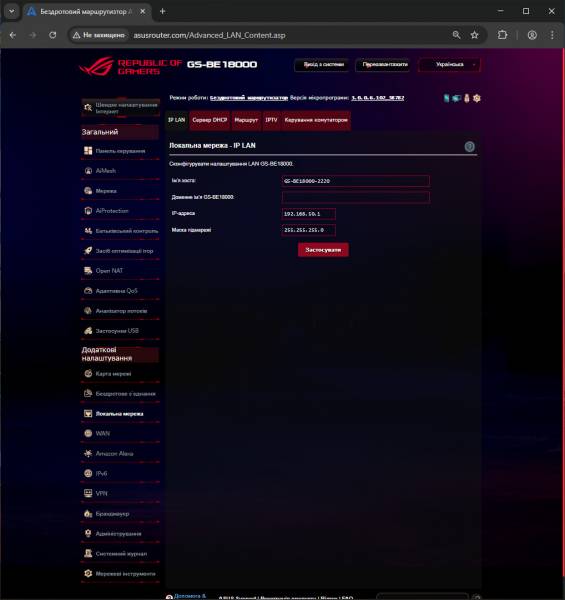Open the Мережа sidebar item
565x600 pixels.
coord(120,191)
